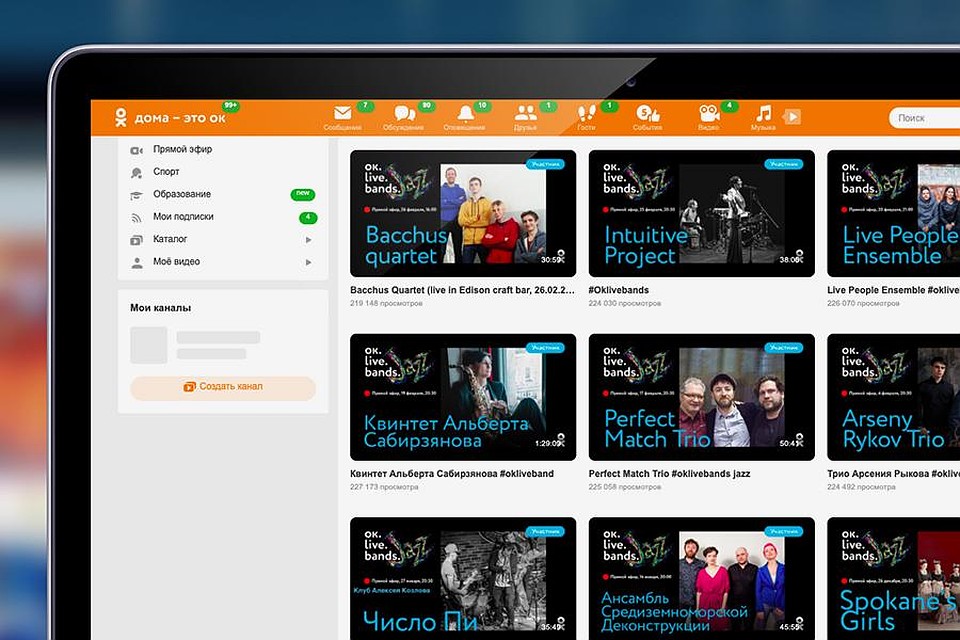Open the Ансамбль Средиземноморской Деконструкции video thumbnail

[702, 579]
